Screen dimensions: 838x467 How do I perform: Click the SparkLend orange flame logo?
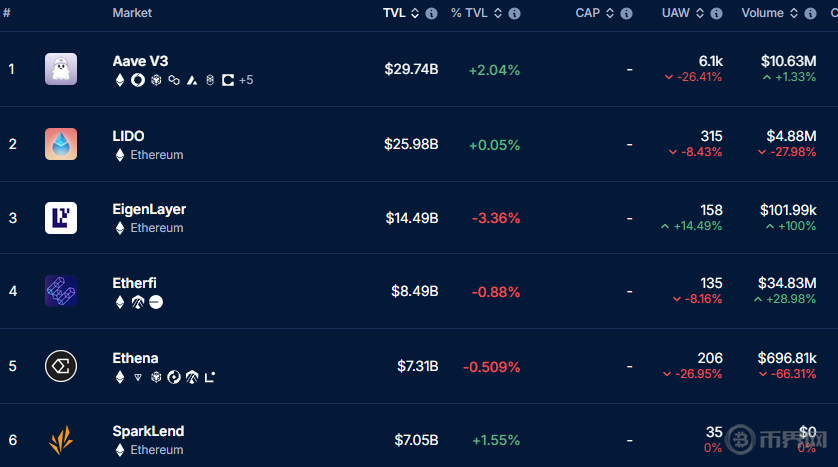61,440
